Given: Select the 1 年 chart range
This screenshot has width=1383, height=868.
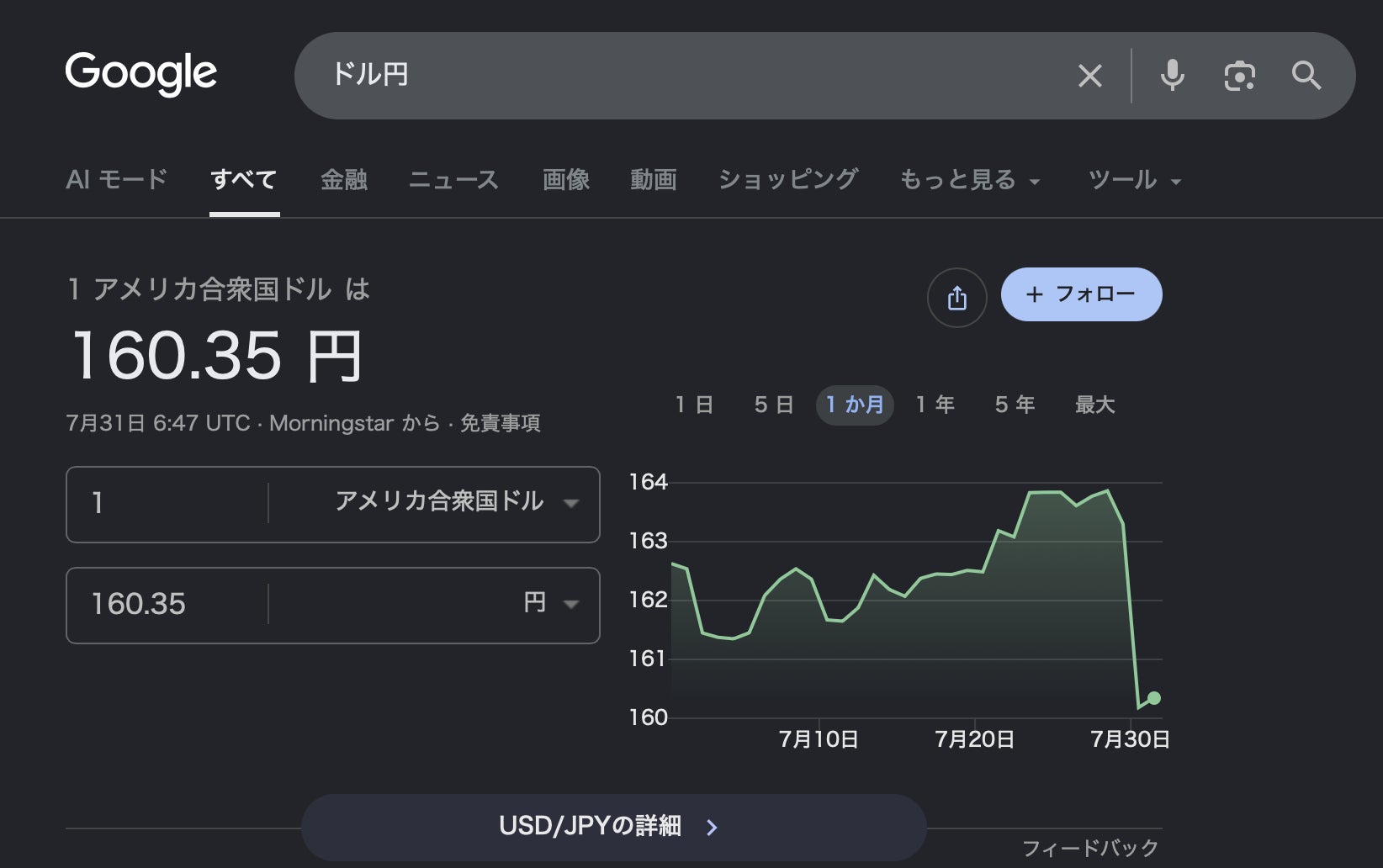Looking at the screenshot, I should tap(935, 405).
